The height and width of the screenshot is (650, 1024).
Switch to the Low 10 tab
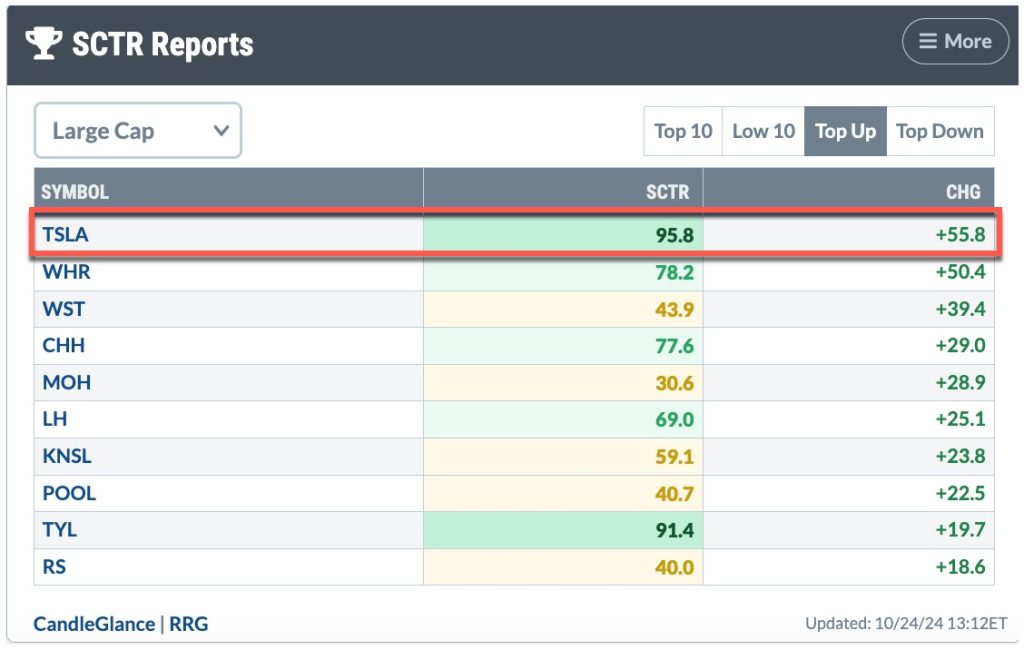[x=763, y=131]
